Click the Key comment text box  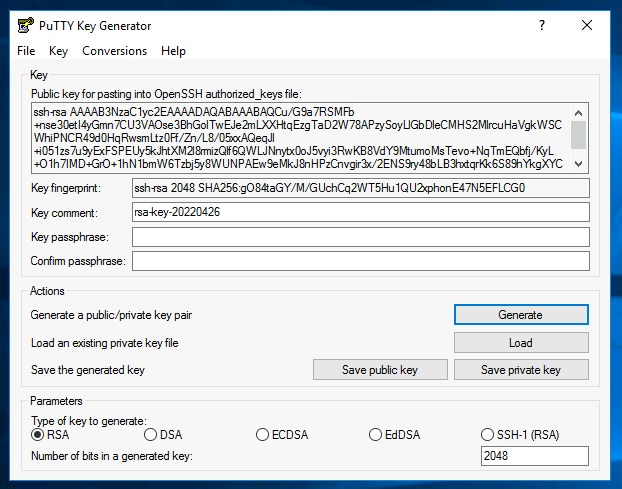(360, 212)
